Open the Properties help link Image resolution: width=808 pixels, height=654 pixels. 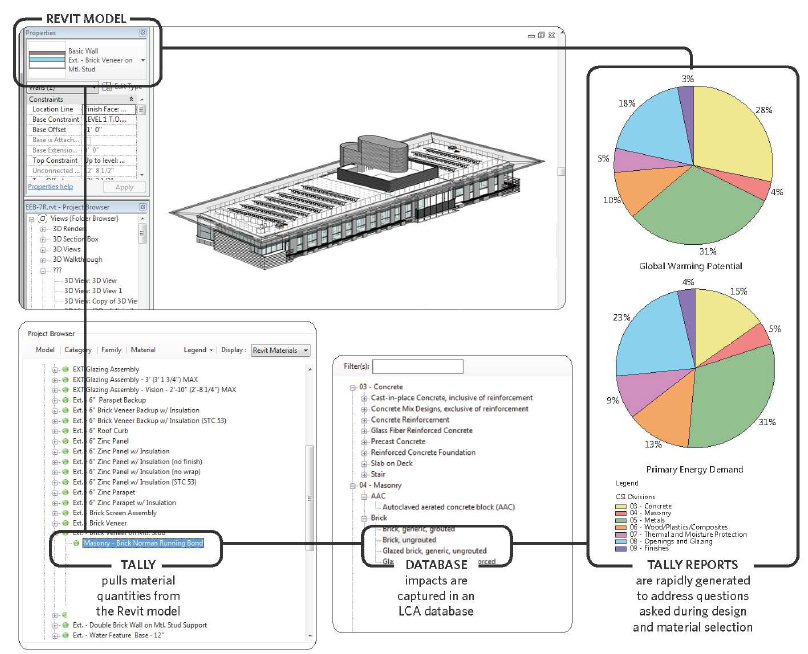click(50, 186)
